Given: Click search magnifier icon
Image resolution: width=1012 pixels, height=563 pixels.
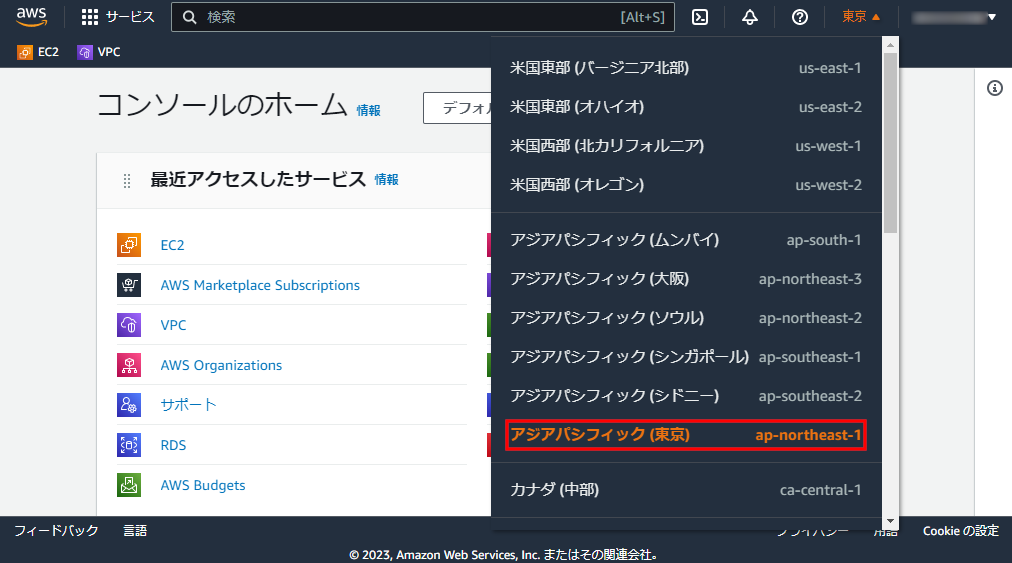Looking at the screenshot, I should 189,17.
